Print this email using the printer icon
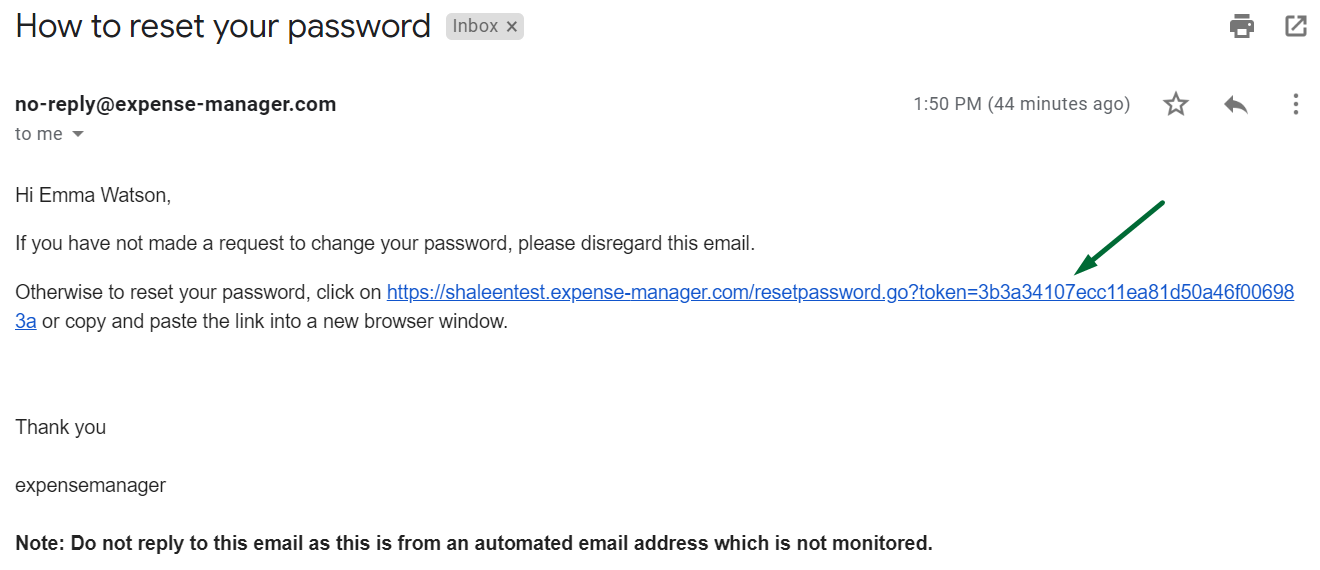This screenshot has width=1320, height=570. pos(1242,26)
